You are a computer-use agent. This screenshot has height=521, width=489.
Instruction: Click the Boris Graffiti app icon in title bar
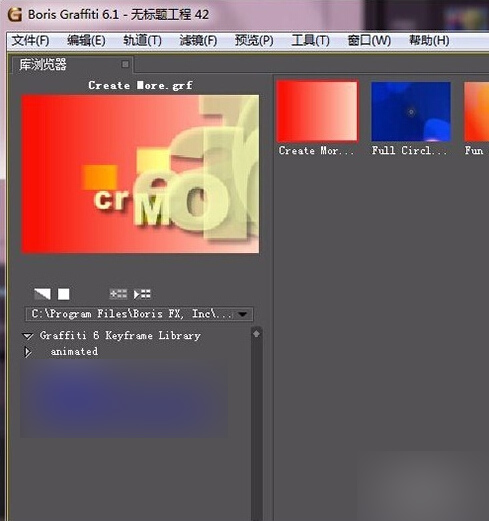coord(15,15)
